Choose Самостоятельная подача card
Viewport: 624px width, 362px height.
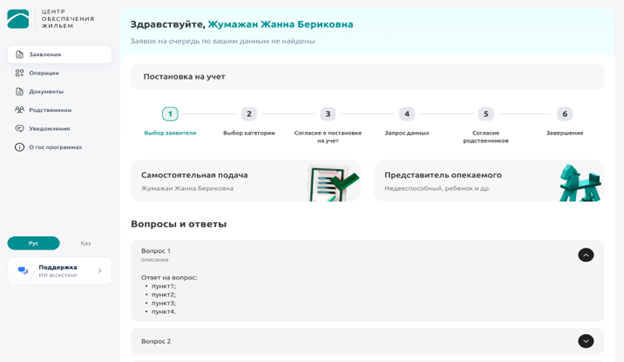(x=246, y=181)
